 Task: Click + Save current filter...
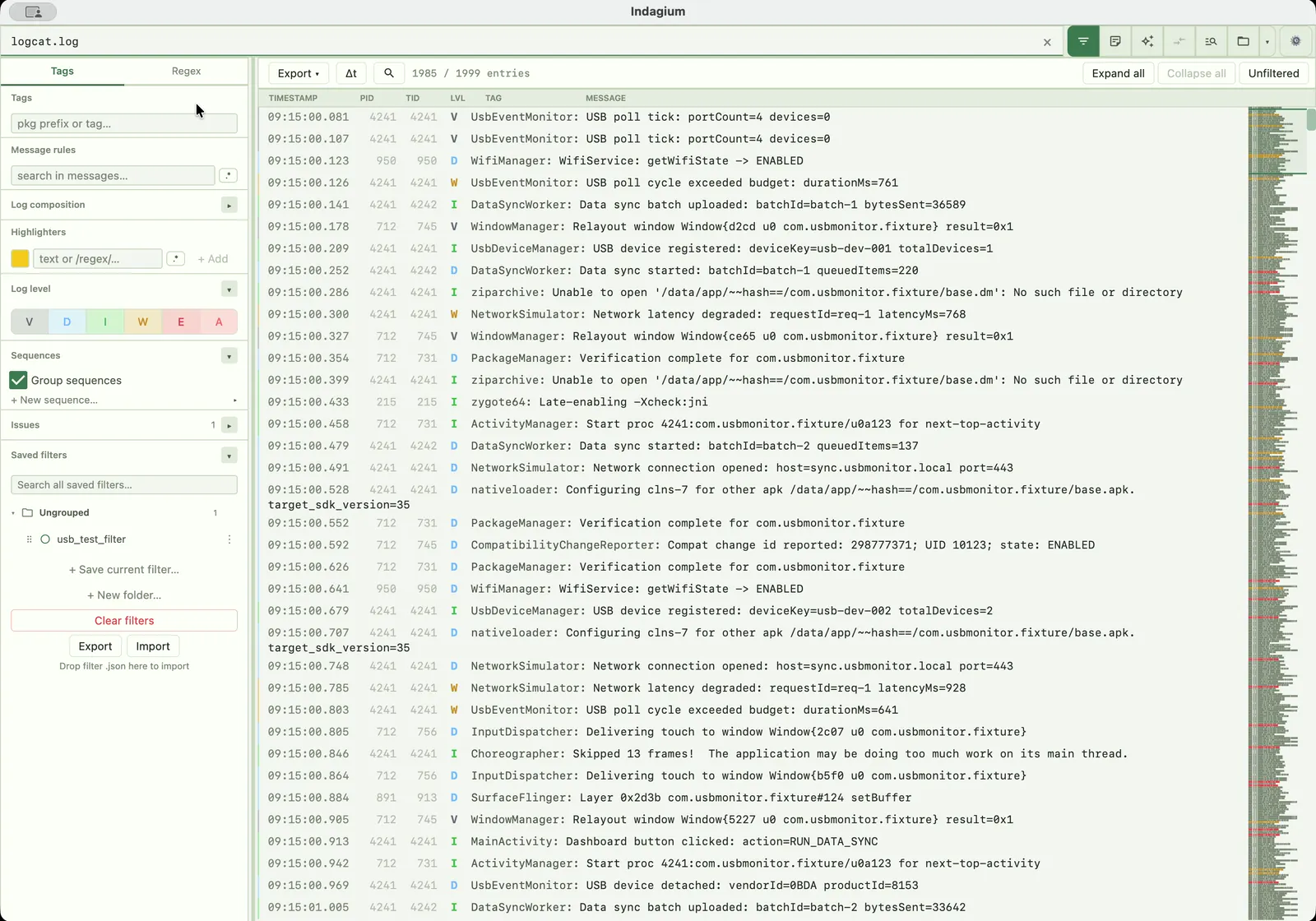click(x=124, y=569)
